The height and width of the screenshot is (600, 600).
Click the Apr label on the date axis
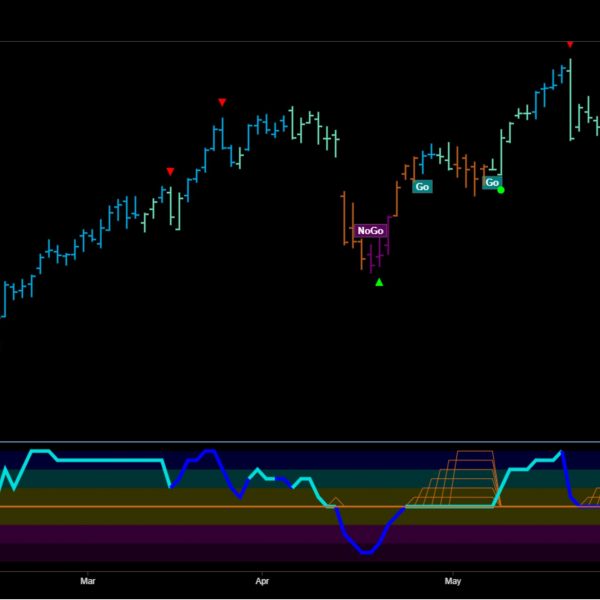262,581
